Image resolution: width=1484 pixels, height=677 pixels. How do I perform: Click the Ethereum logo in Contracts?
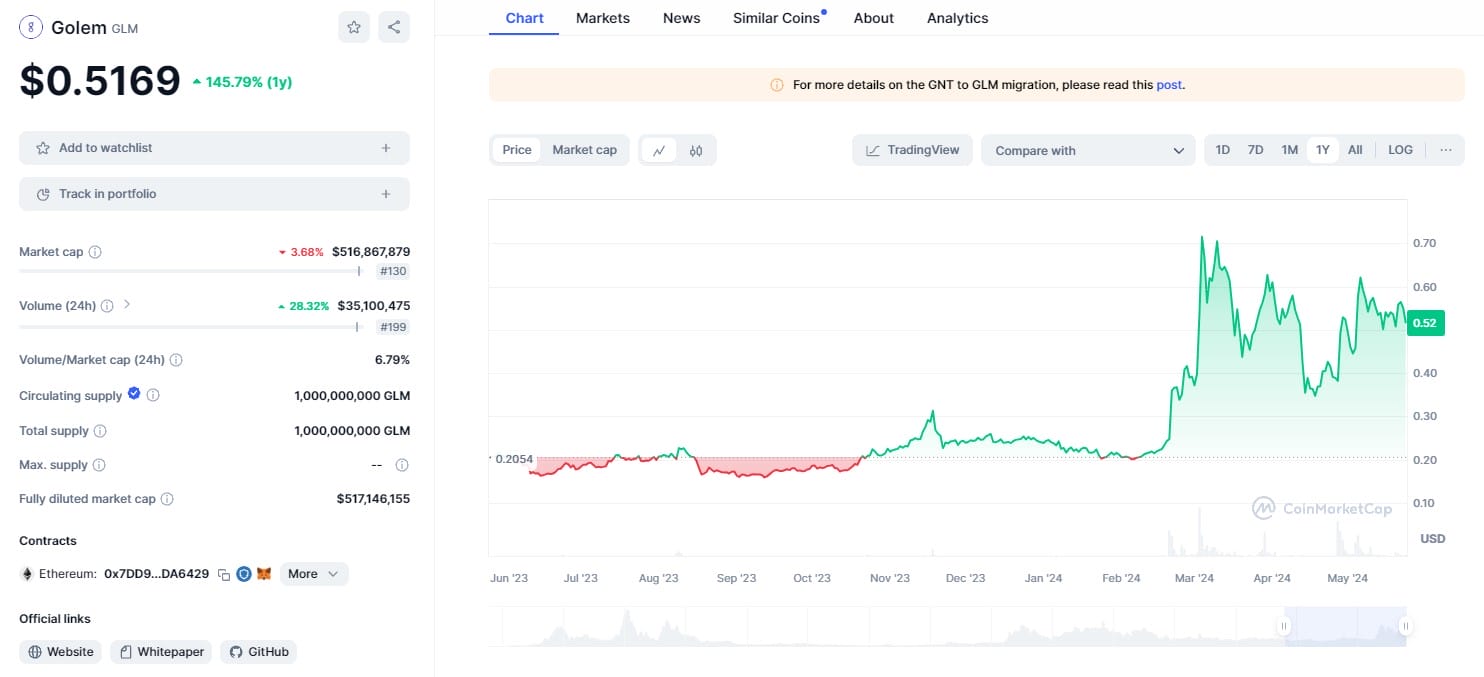pyautogui.click(x=26, y=574)
